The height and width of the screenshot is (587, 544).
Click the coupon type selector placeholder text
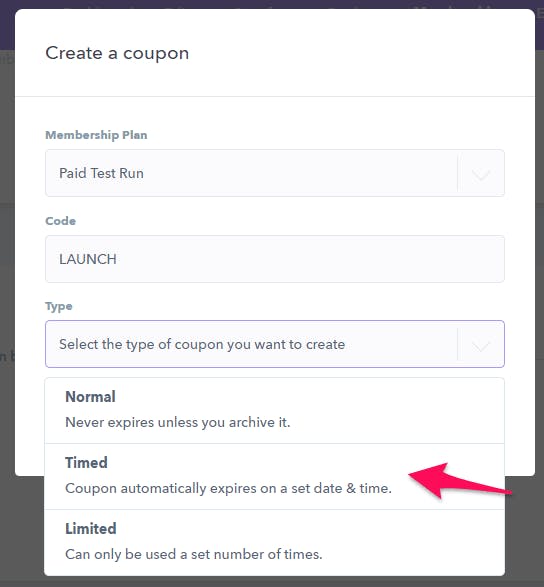click(202, 344)
